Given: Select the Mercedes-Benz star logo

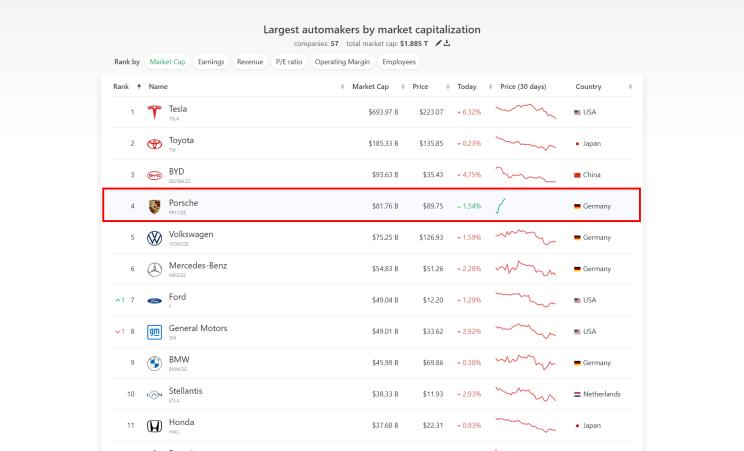Looking at the screenshot, I should click(x=154, y=269).
